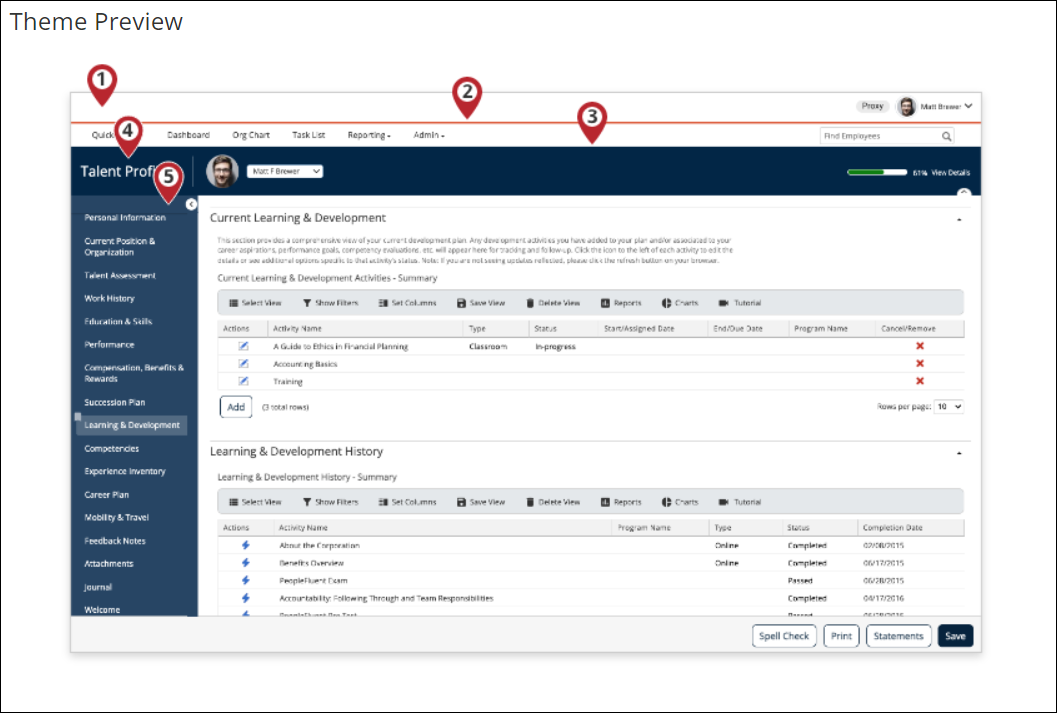Remove the Training activity with red X
The width and height of the screenshot is (1057, 713).
tap(919, 382)
